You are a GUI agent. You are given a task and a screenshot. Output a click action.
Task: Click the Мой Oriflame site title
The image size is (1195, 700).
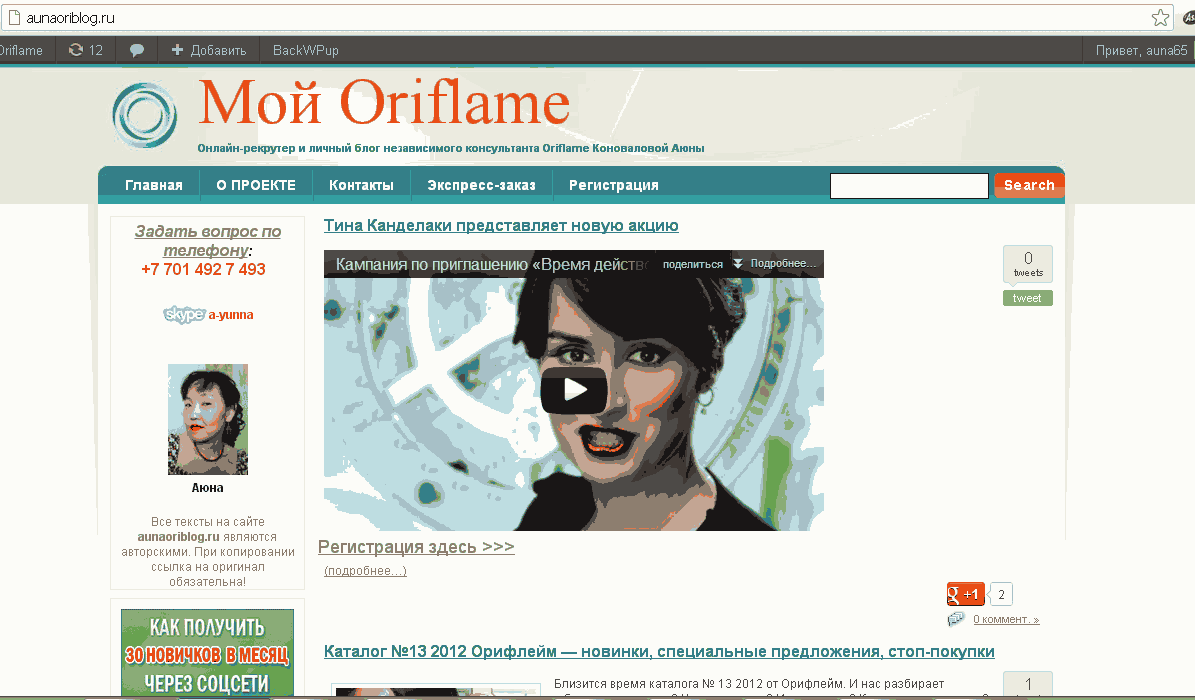383,102
